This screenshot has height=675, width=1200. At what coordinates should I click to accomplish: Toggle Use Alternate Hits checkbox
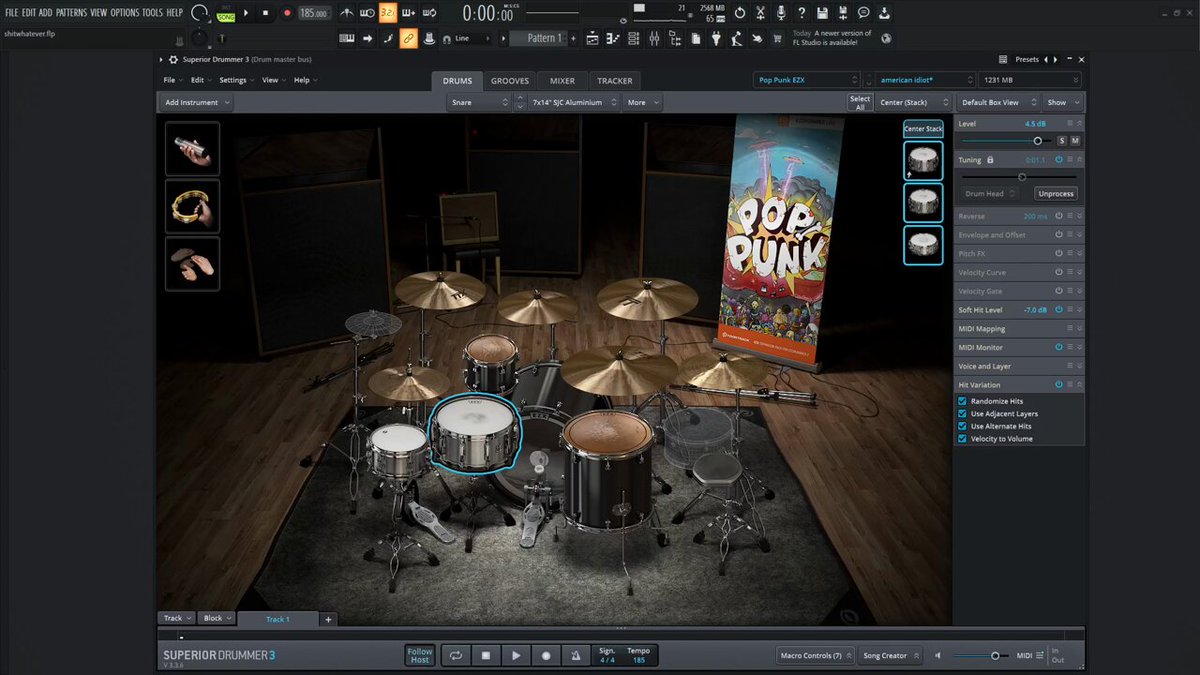pos(963,426)
